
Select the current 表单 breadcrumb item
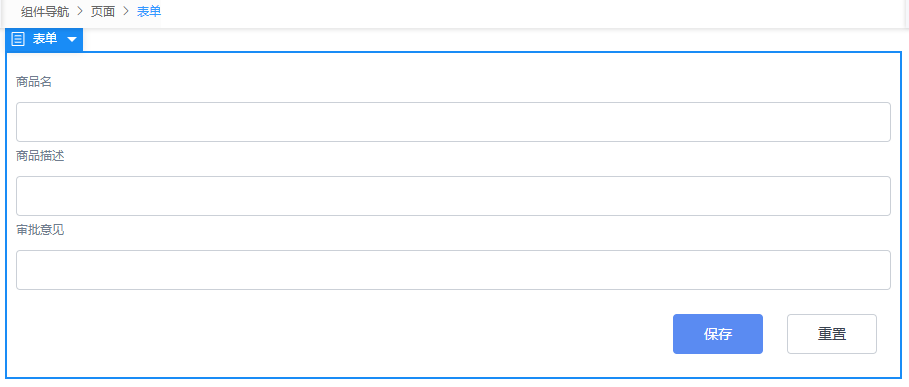point(149,12)
